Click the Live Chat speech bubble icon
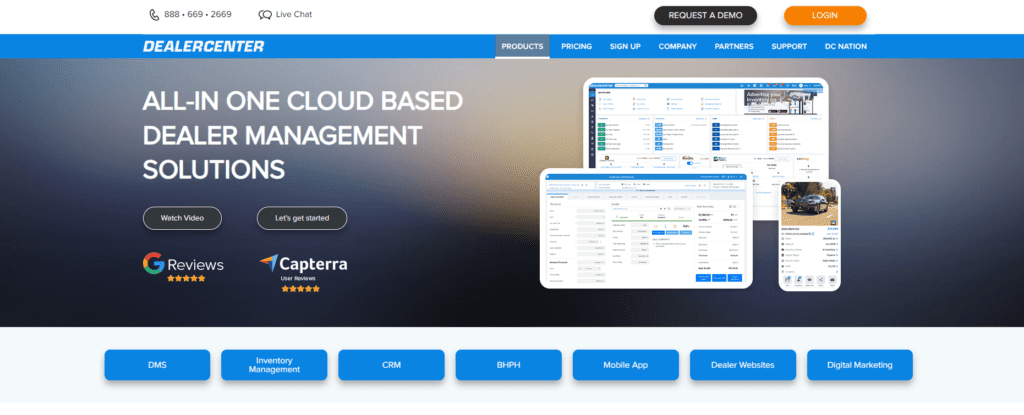Viewport: 1024px width, 415px height. pos(264,15)
